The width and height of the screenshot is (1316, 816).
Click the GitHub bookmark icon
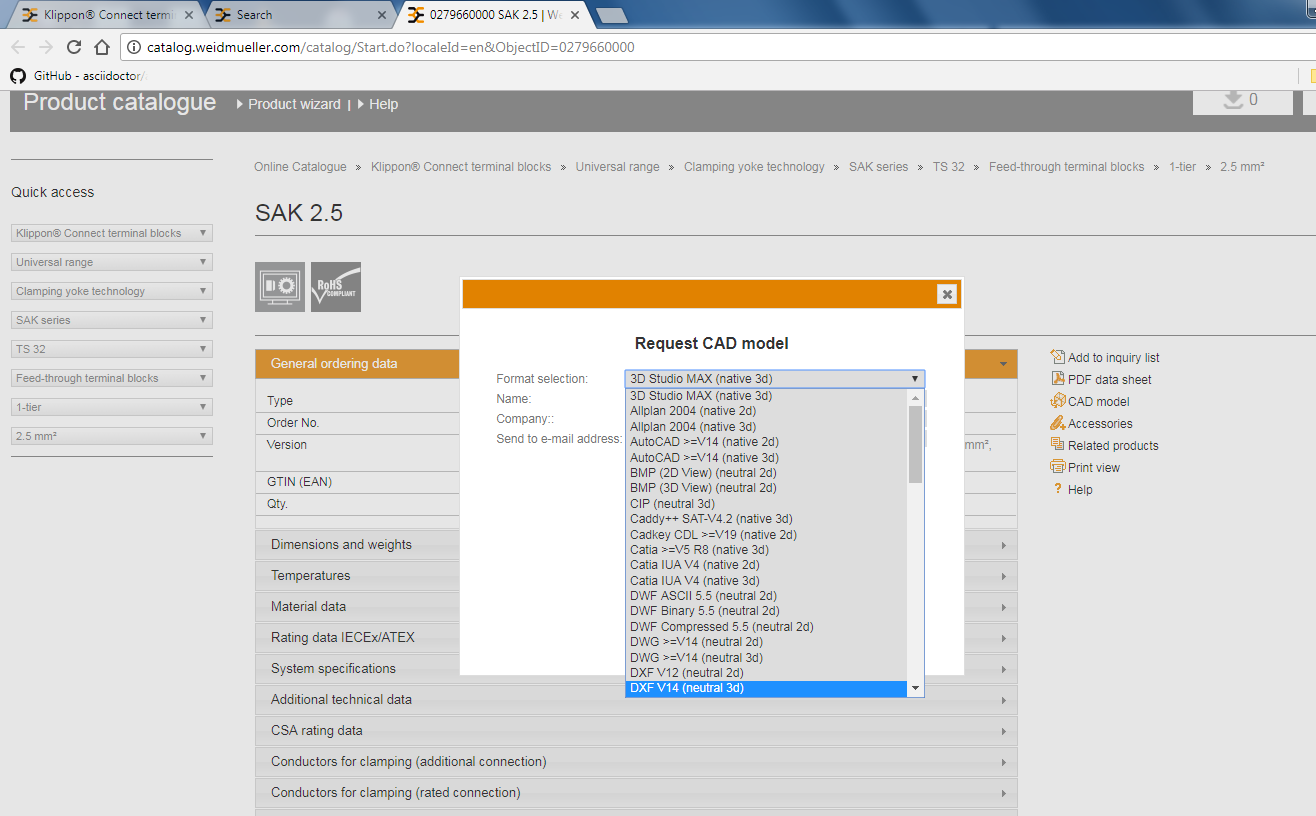click(x=17, y=75)
